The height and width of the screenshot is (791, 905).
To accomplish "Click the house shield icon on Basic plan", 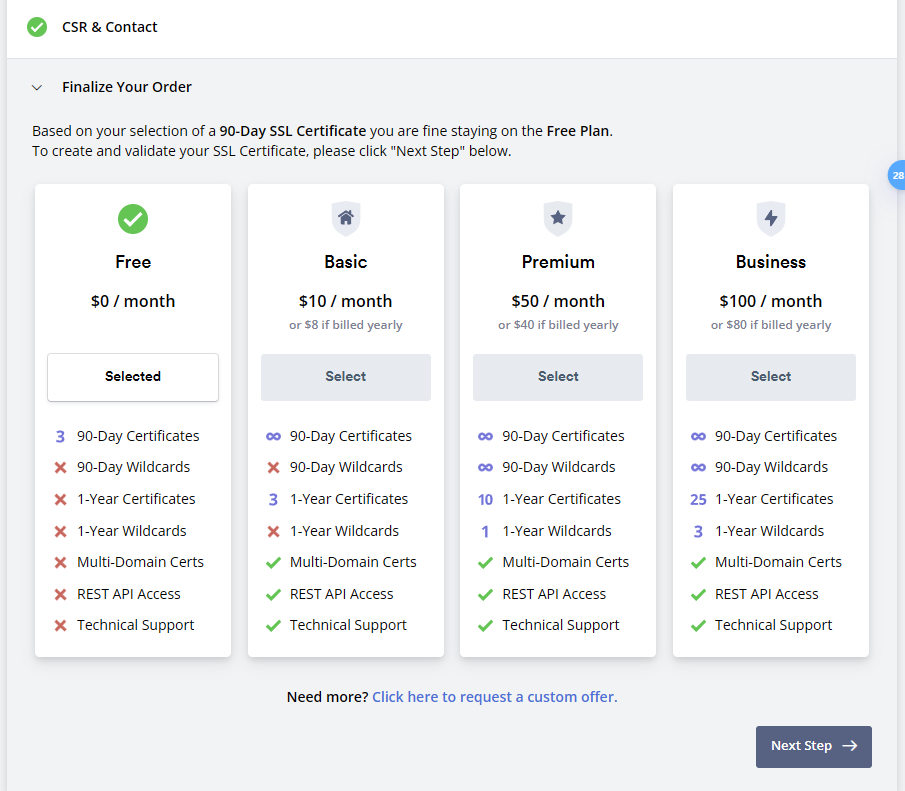I will coord(346,218).
